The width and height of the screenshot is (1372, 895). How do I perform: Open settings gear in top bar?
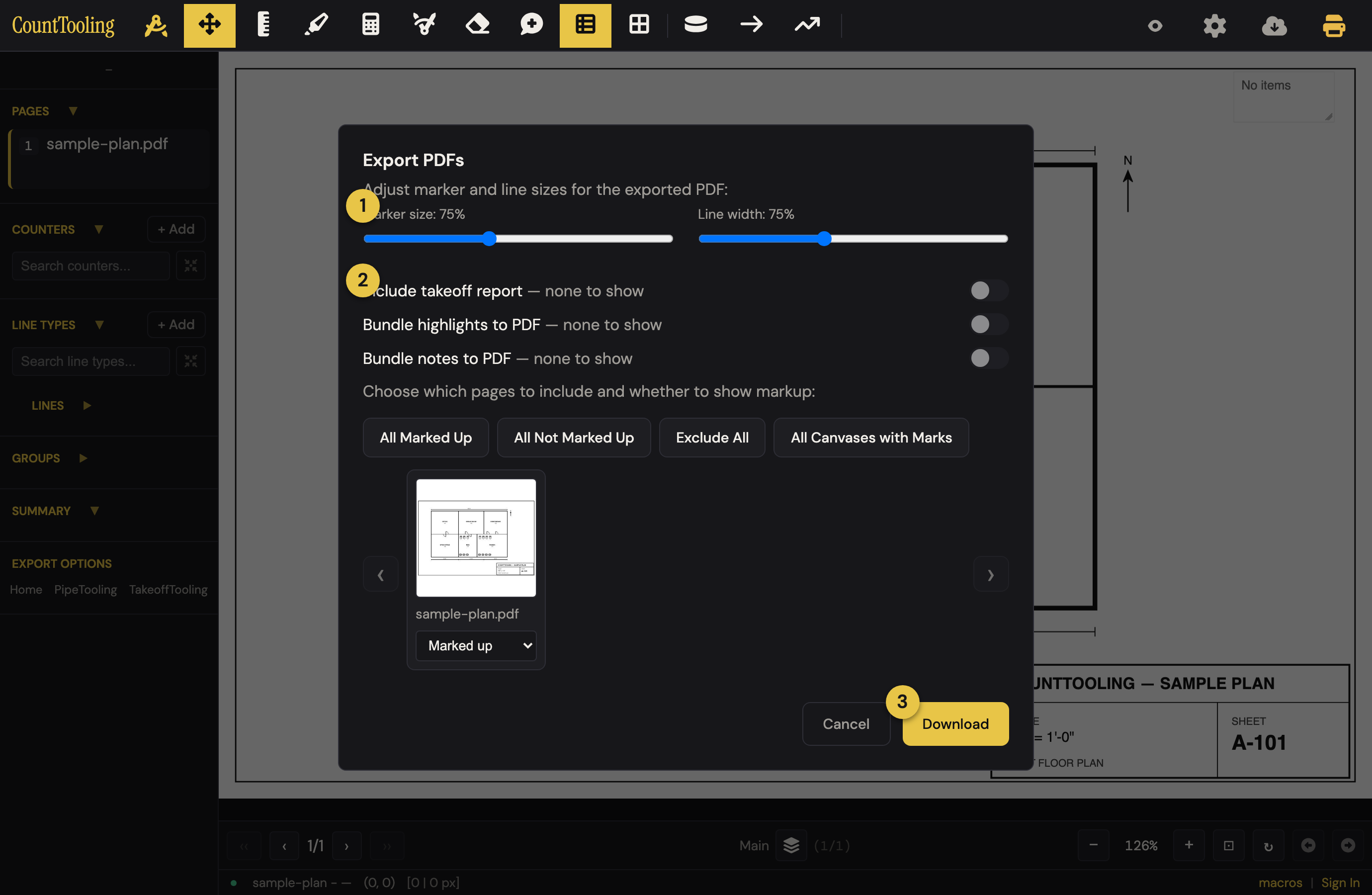click(1214, 26)
